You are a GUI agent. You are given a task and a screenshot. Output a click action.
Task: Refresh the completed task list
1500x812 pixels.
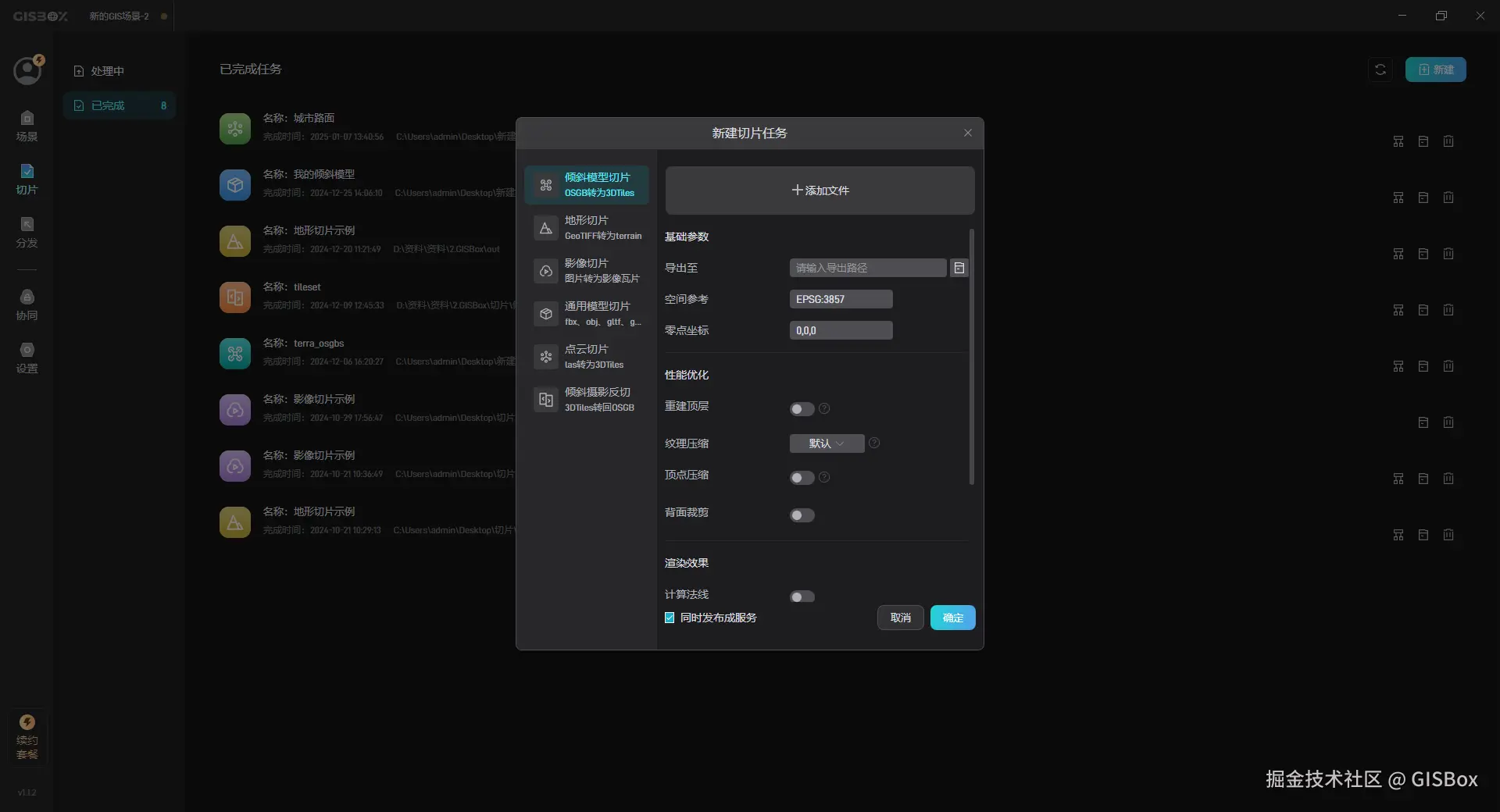click(1380, 69)
